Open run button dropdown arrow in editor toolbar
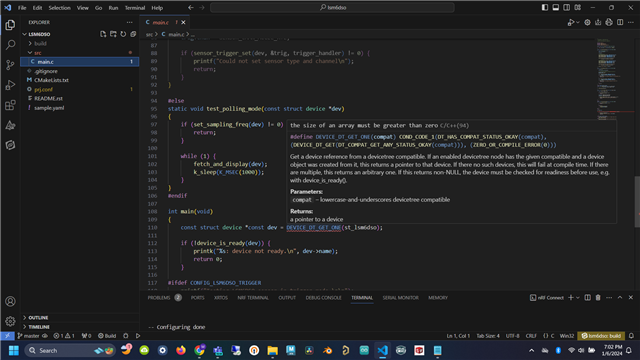The image size is (640, 360). click(577, 22)
